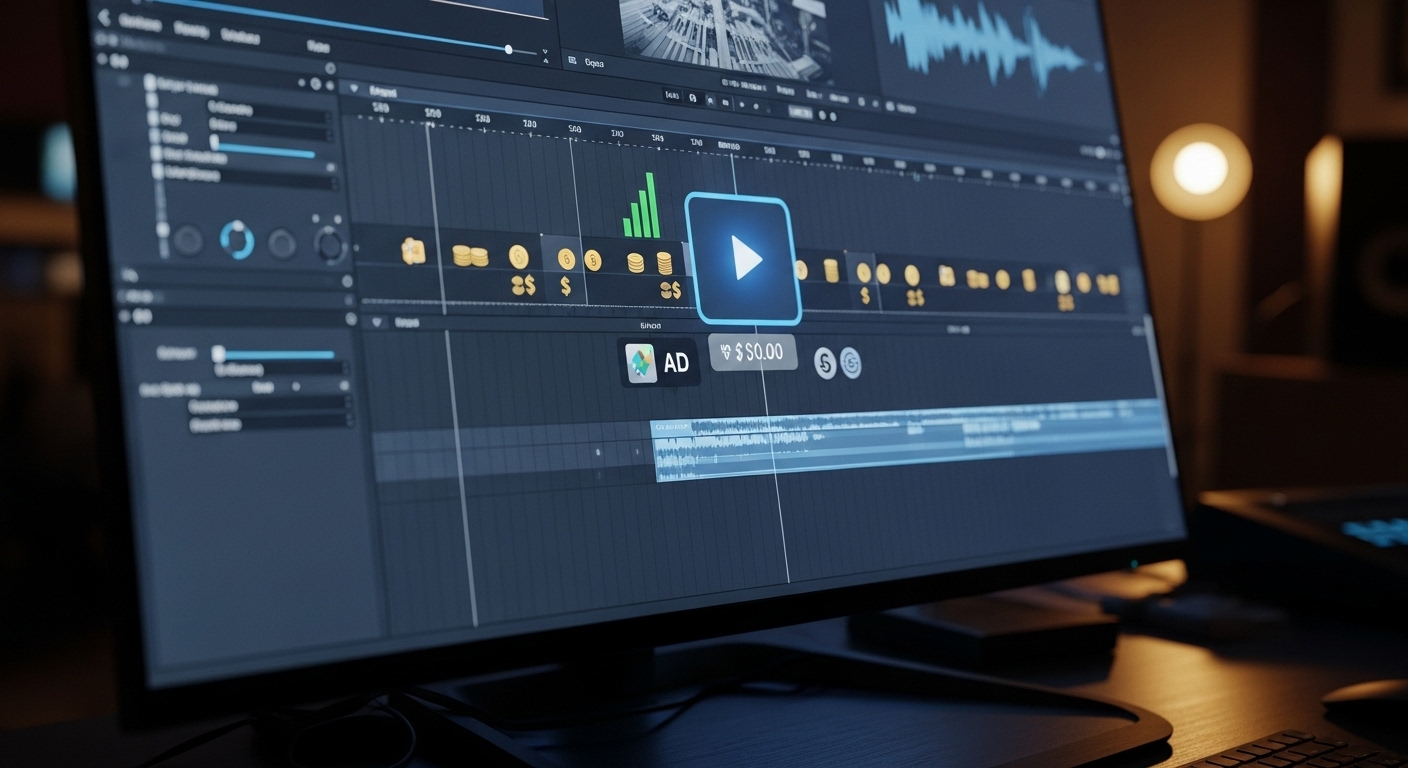Click the gold gift box icon on the track

pos(413,253)
